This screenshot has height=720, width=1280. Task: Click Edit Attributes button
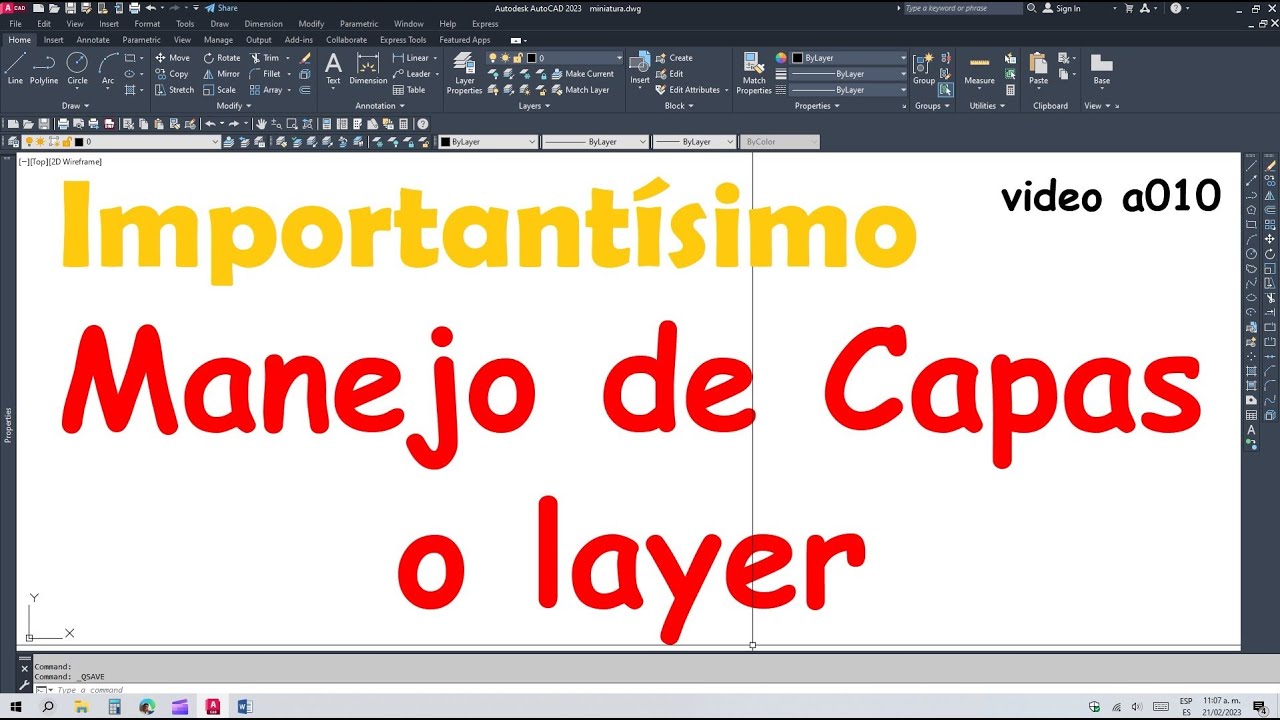(688, 90)
